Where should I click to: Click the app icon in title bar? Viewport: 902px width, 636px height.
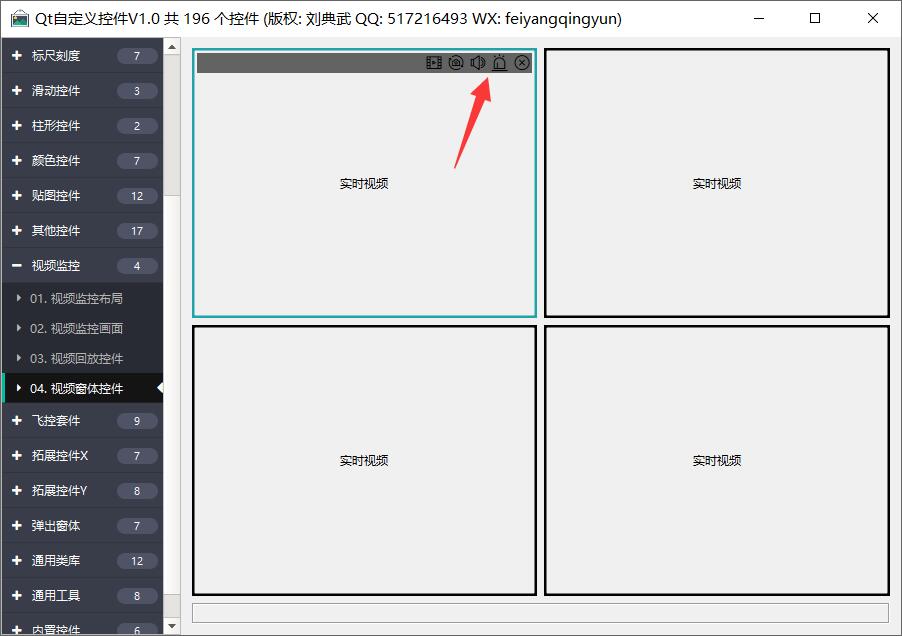(x=19, y=19)
